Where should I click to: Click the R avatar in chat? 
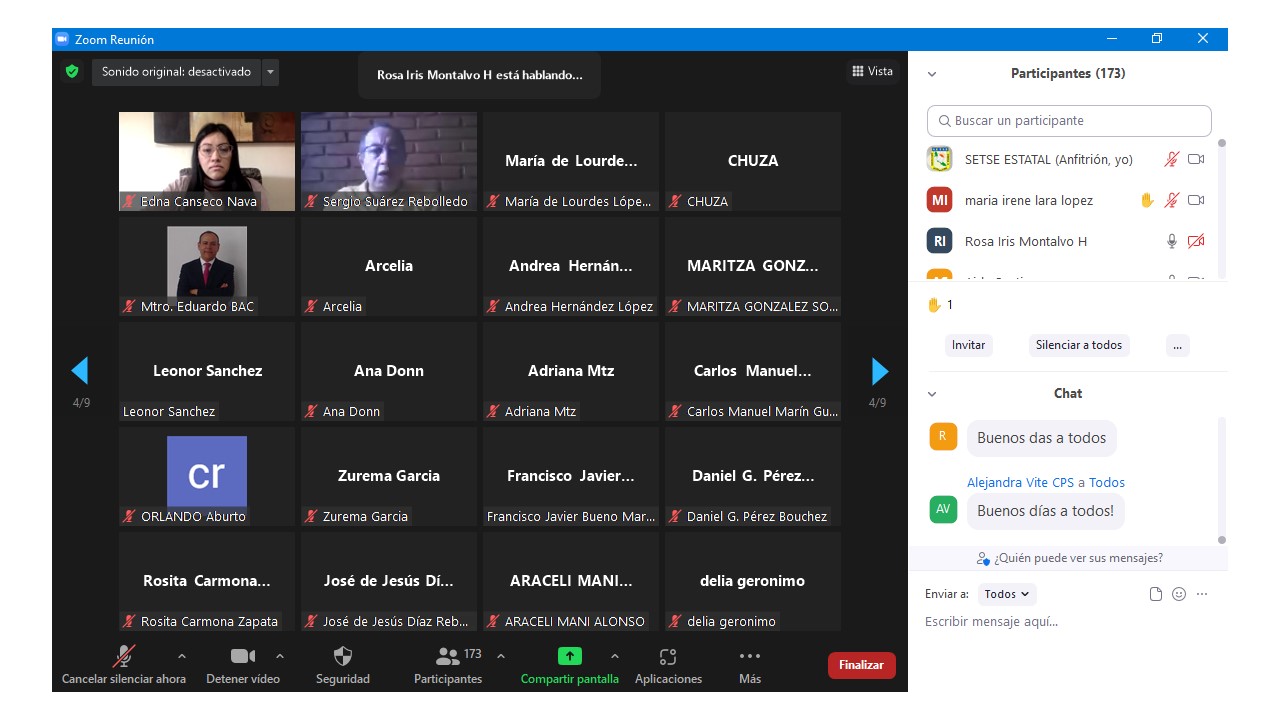943,437
